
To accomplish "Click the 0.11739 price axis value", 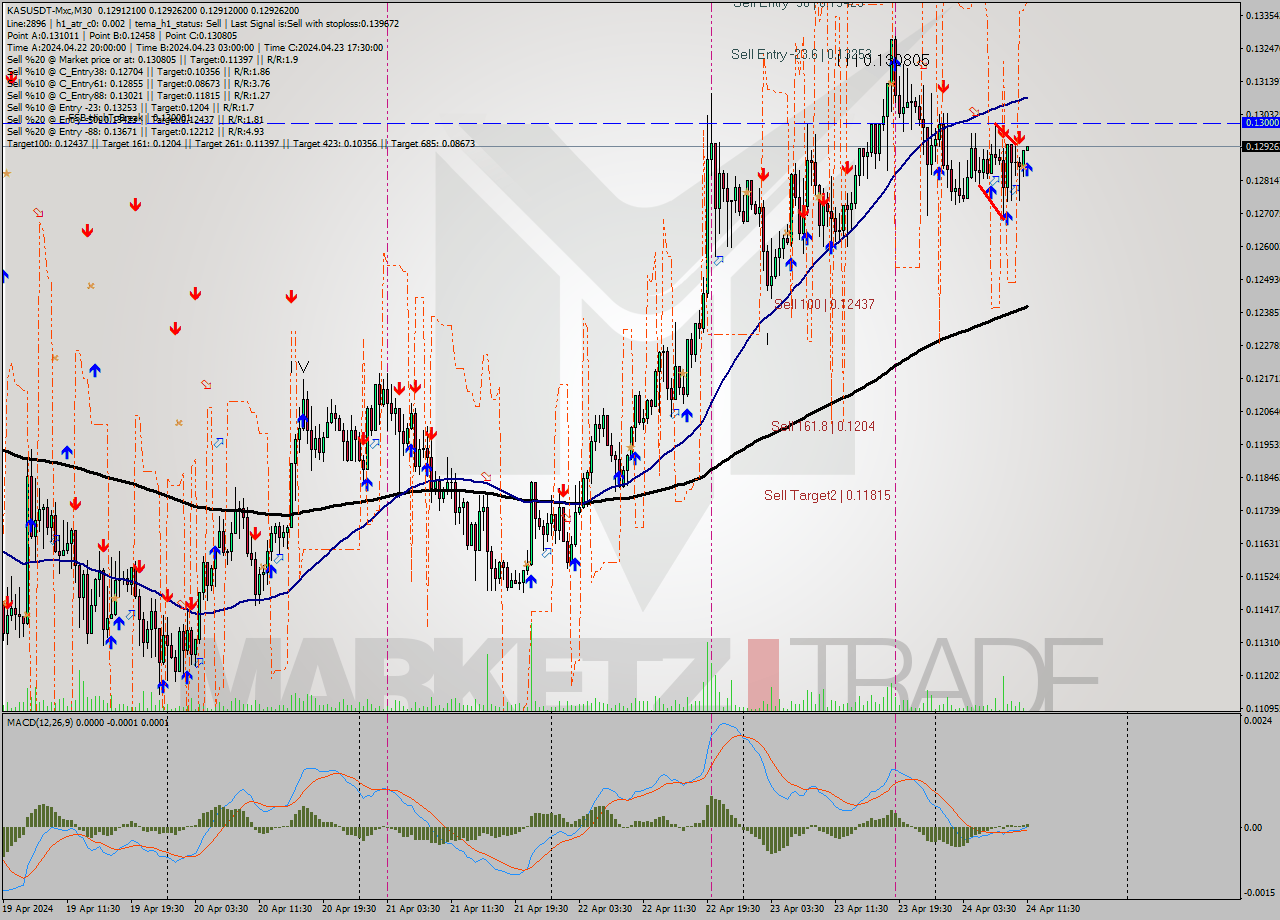I will point(1261,510).
